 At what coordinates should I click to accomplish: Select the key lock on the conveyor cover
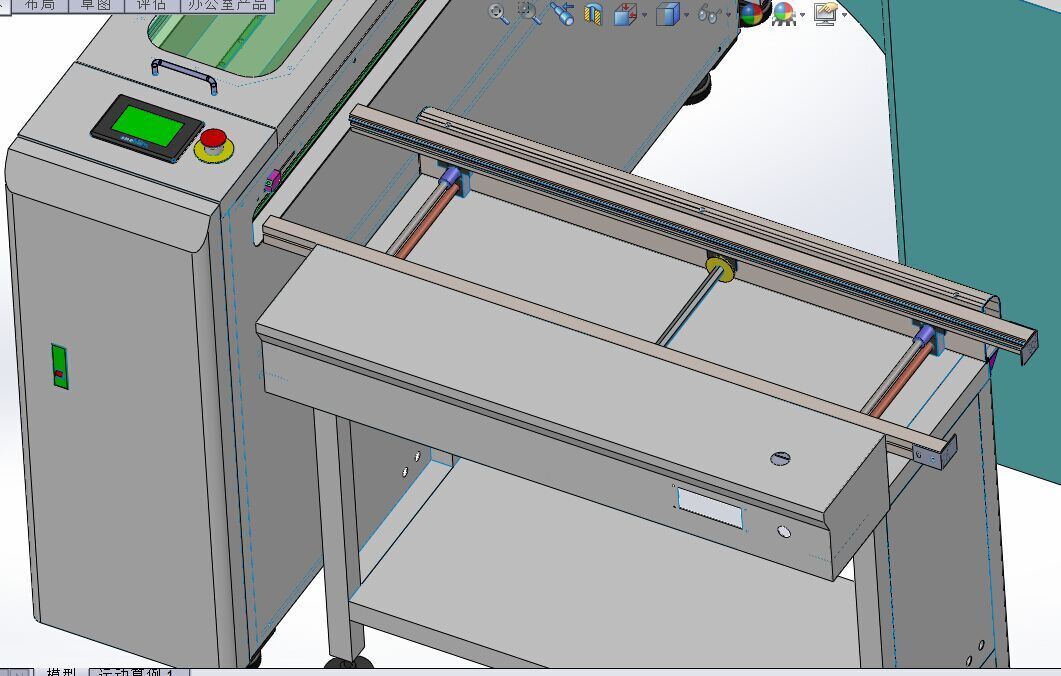tap(781, 458)
